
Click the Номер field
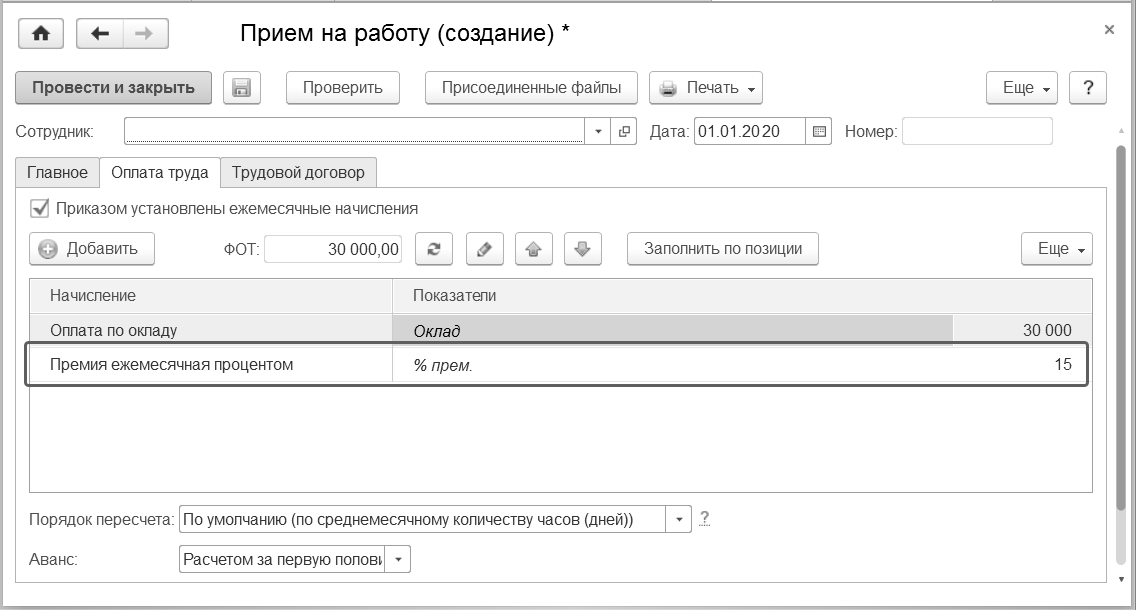[977, 131]
